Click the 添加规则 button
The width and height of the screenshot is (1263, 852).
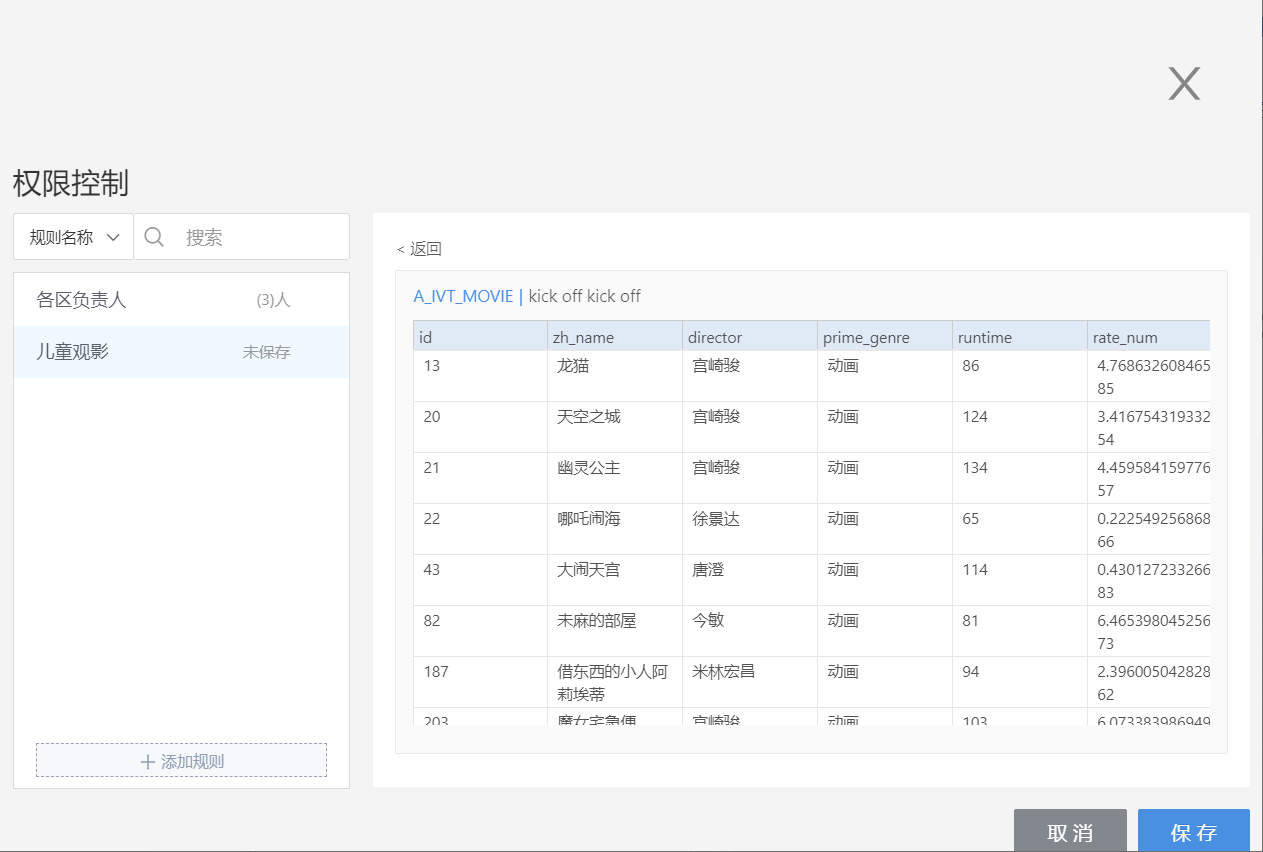181,761
